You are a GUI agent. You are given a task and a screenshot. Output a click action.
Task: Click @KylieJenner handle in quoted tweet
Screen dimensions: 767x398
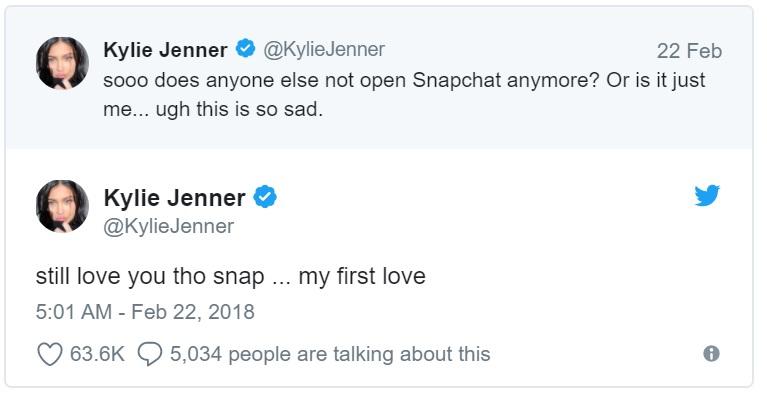click(324, 50)
